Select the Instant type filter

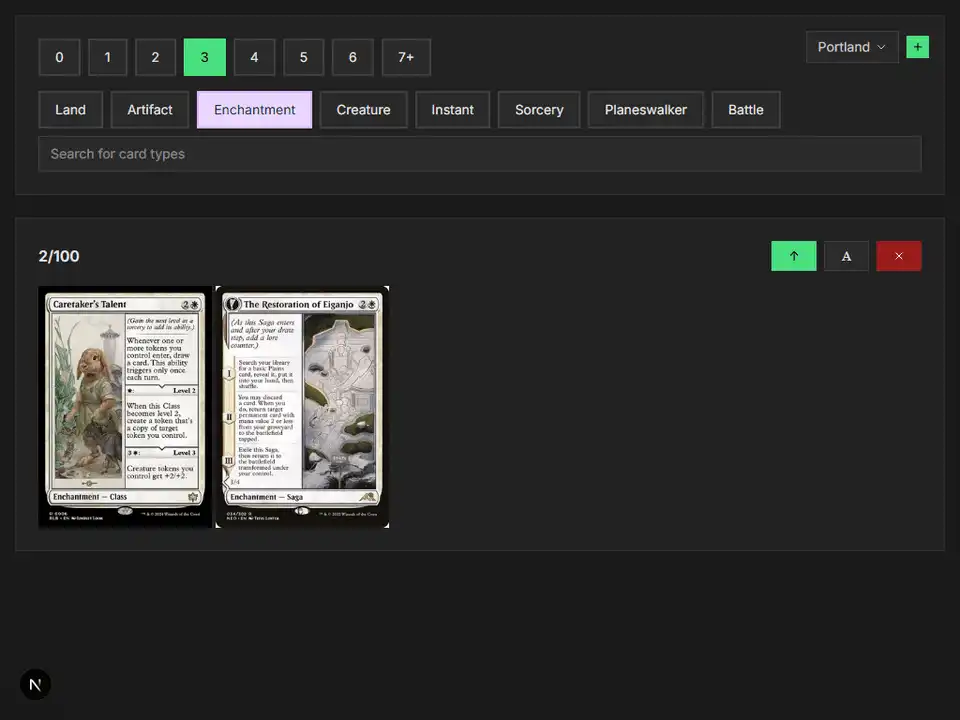[x=452, y=110]
